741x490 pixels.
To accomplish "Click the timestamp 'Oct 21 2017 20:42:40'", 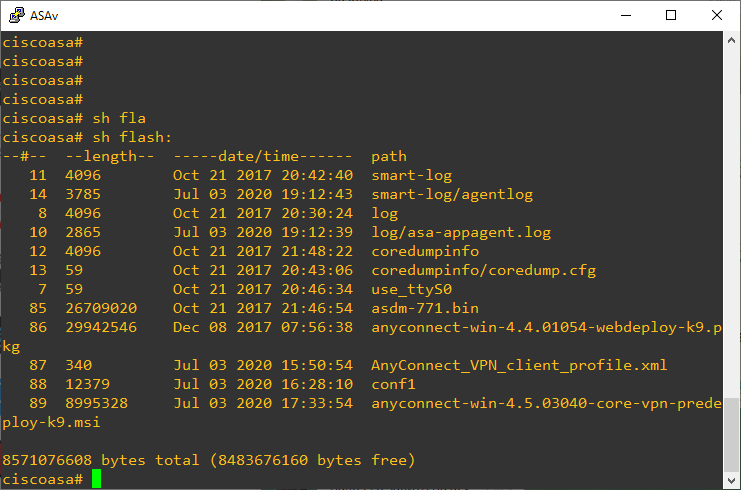I will (x=263, y=175).
